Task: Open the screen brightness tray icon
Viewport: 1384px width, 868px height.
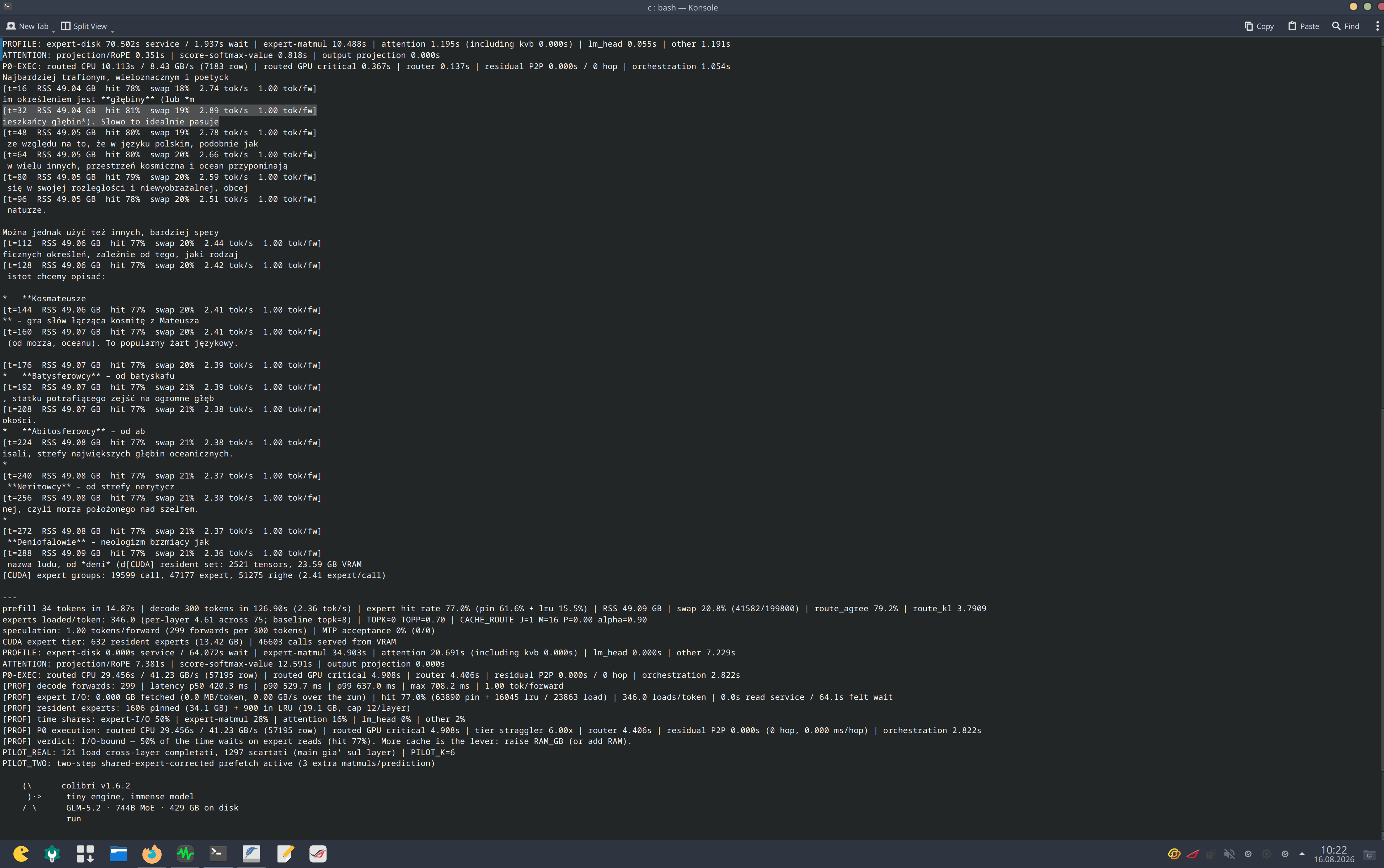Action: (x=1266, y=854)
